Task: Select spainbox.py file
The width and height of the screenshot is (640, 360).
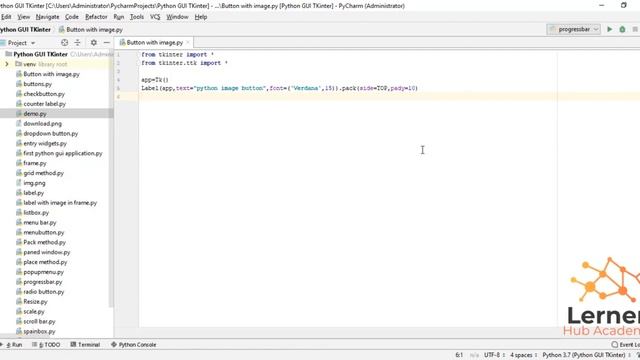Action: 39,331
